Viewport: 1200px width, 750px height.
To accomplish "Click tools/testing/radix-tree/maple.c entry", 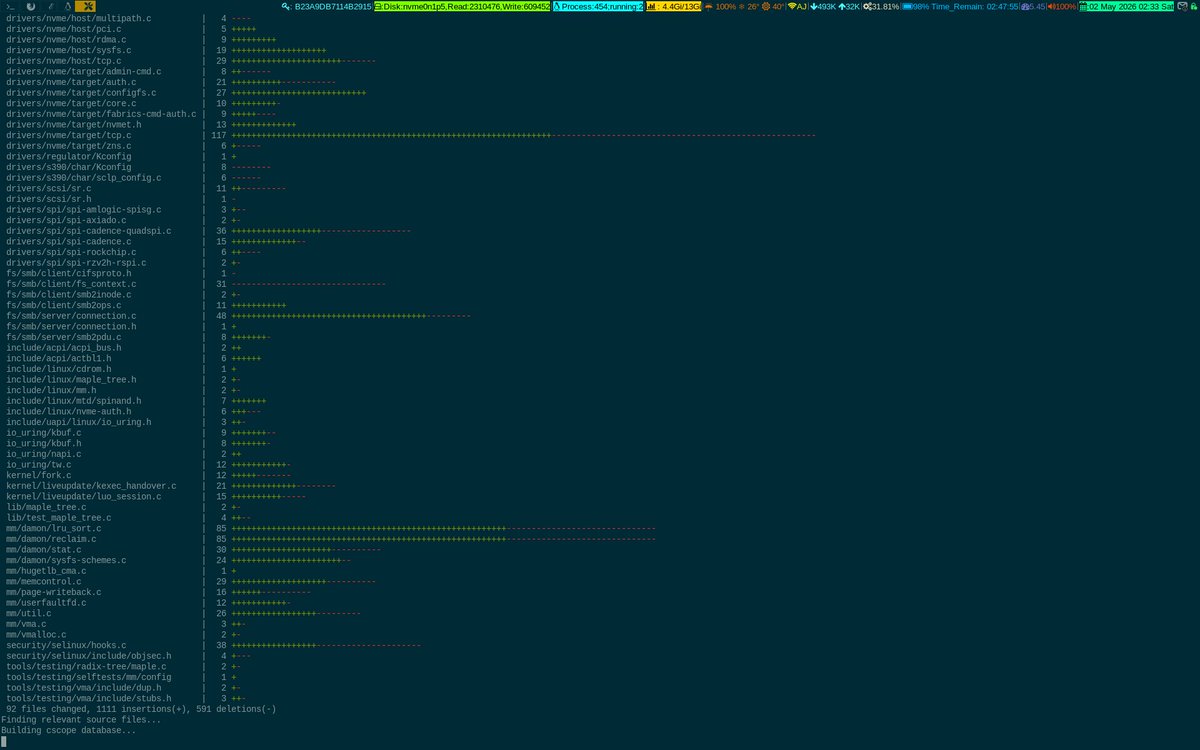I will 86,666.
